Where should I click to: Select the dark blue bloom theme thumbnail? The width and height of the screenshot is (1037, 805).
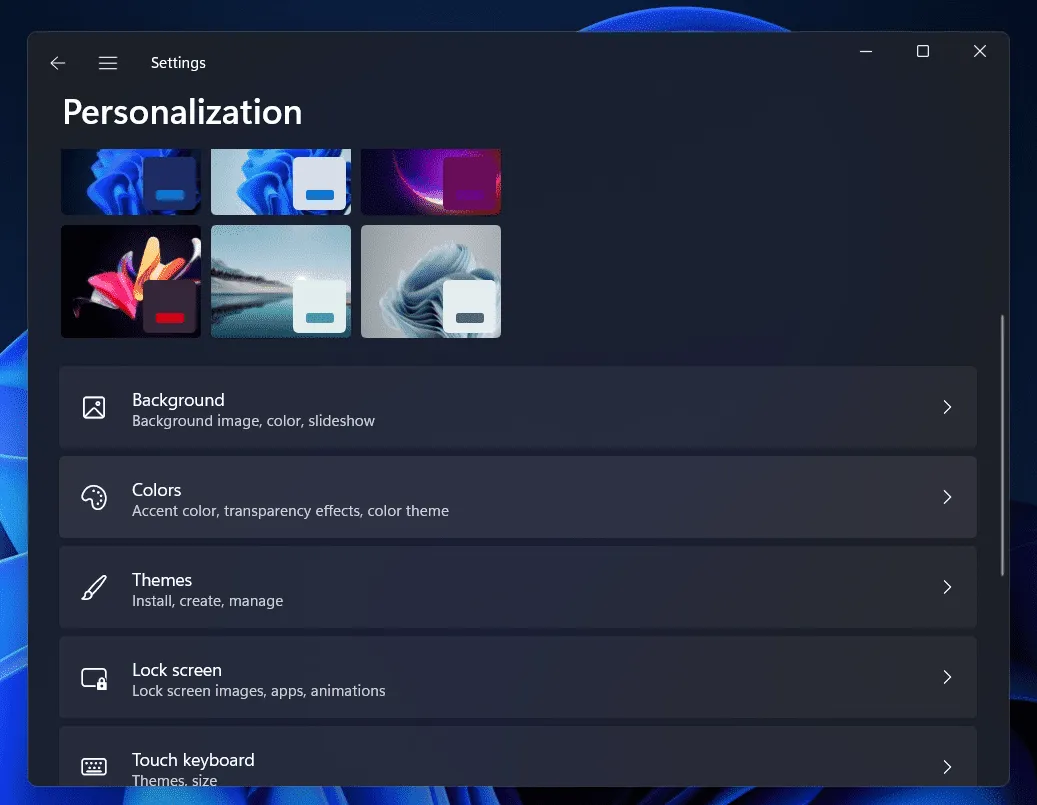[131, 181]
